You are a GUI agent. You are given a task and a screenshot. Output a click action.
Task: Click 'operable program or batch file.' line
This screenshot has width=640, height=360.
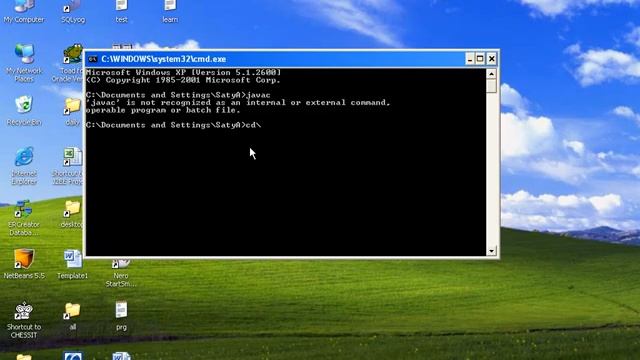pos(163,110)
